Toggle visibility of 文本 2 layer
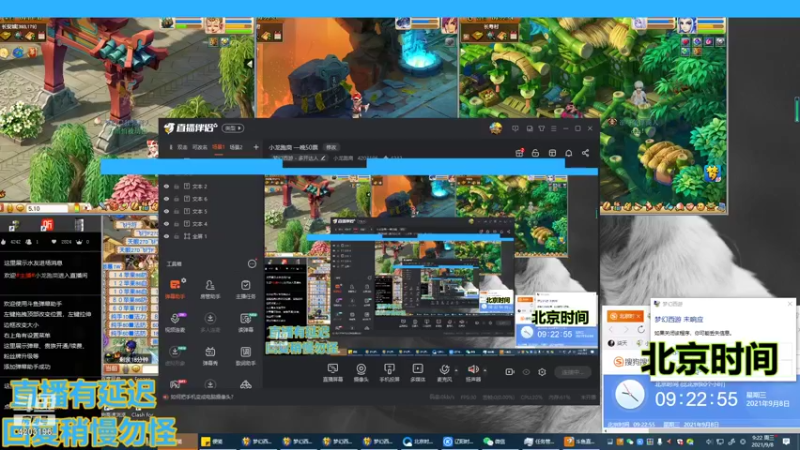The image size is (800, 450). click(x=166, y=186)
